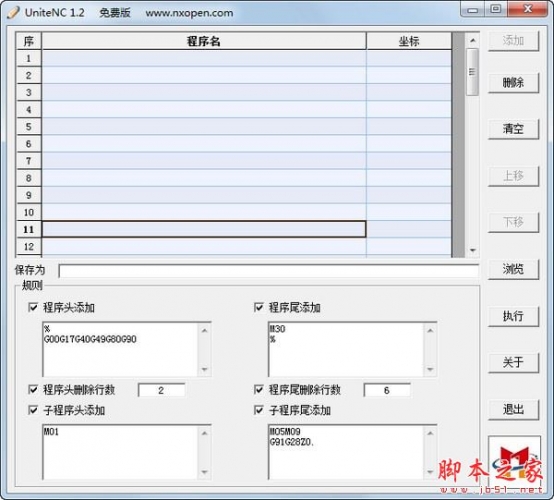Viewport: 554px width, 500px height.
Task: Click the header delete line count field showing 2
Action: [161, 390]
